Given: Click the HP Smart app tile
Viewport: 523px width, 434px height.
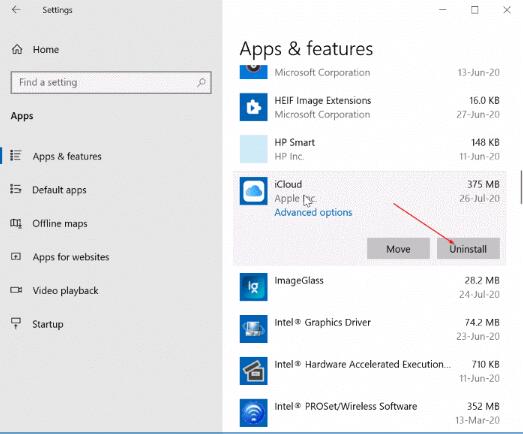Looking at the screenshot, I should [253, 149].
